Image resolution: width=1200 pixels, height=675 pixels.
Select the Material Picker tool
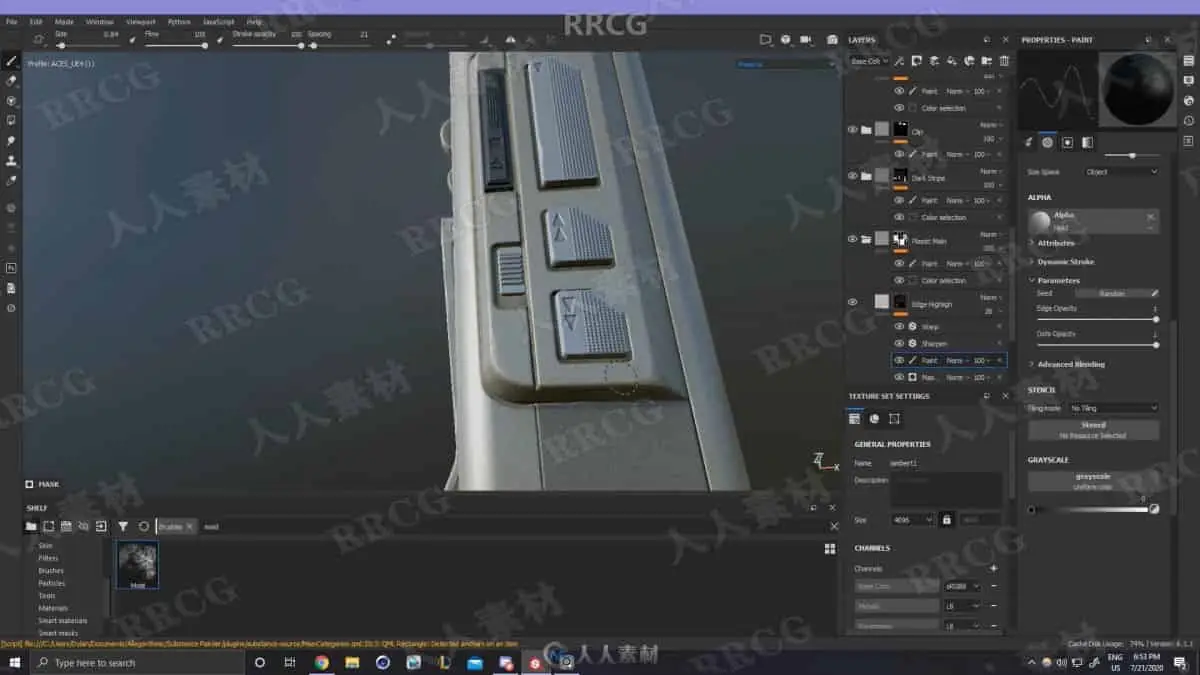11,181
